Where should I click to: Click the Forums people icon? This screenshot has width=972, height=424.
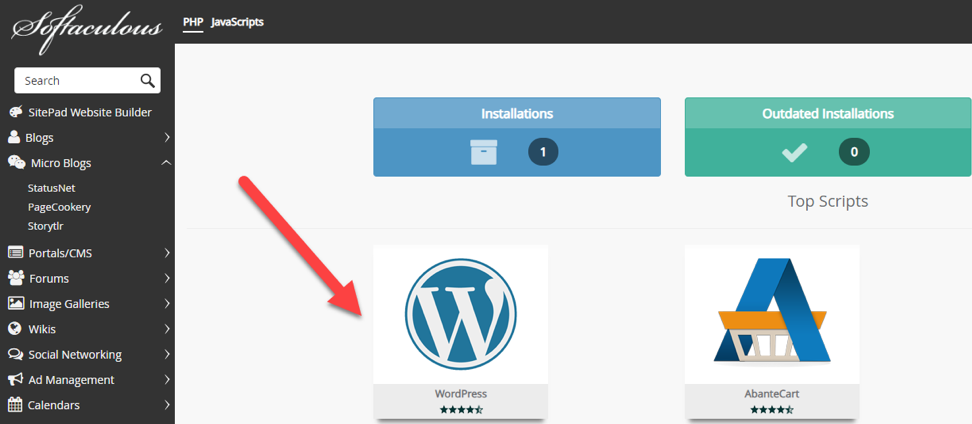17,278
